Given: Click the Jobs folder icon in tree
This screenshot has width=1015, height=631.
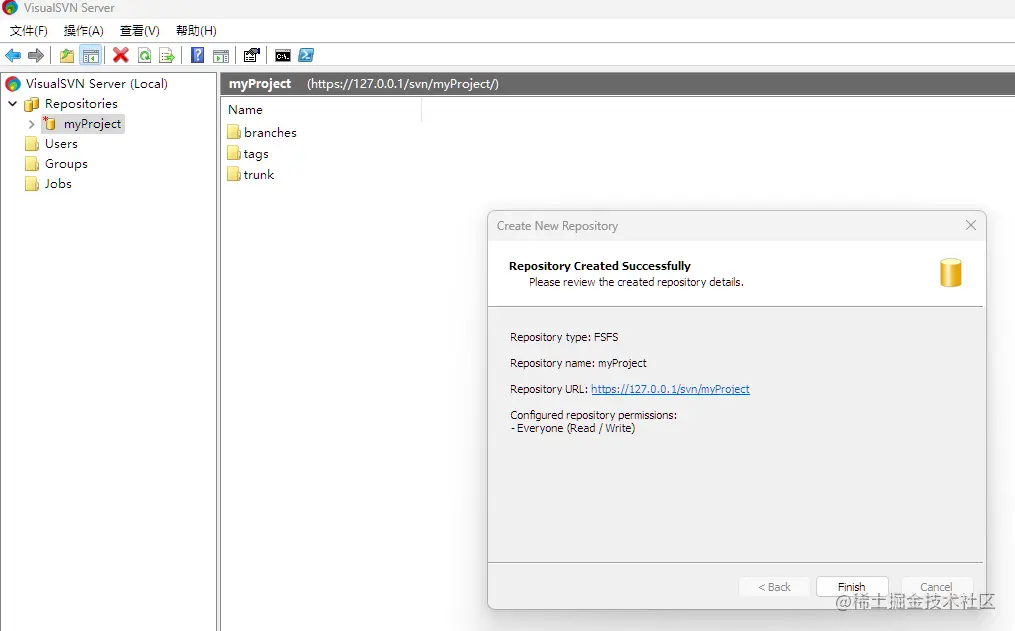Looking at the screenshot, I should (32, 184).
